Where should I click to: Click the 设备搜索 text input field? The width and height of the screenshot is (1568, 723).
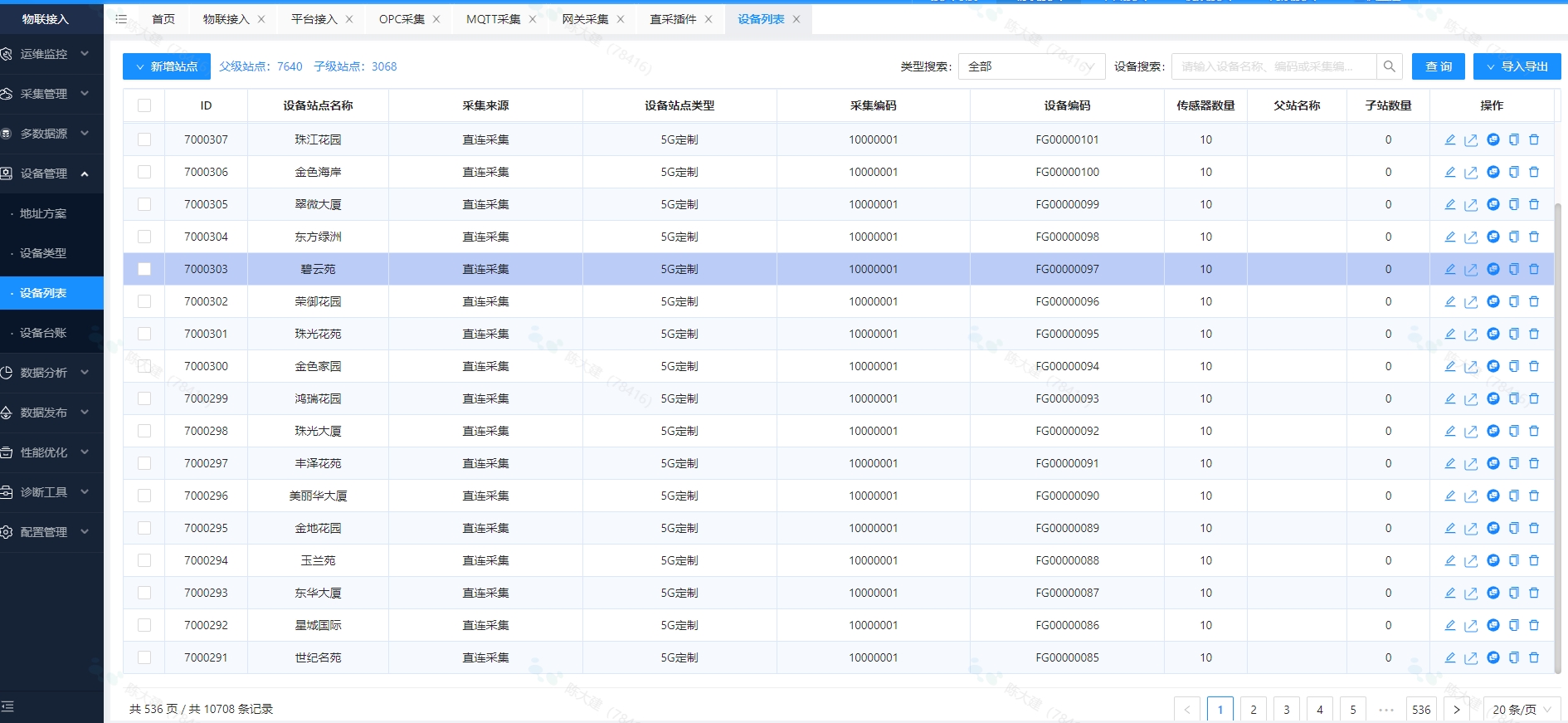[x=1274, y=66]
